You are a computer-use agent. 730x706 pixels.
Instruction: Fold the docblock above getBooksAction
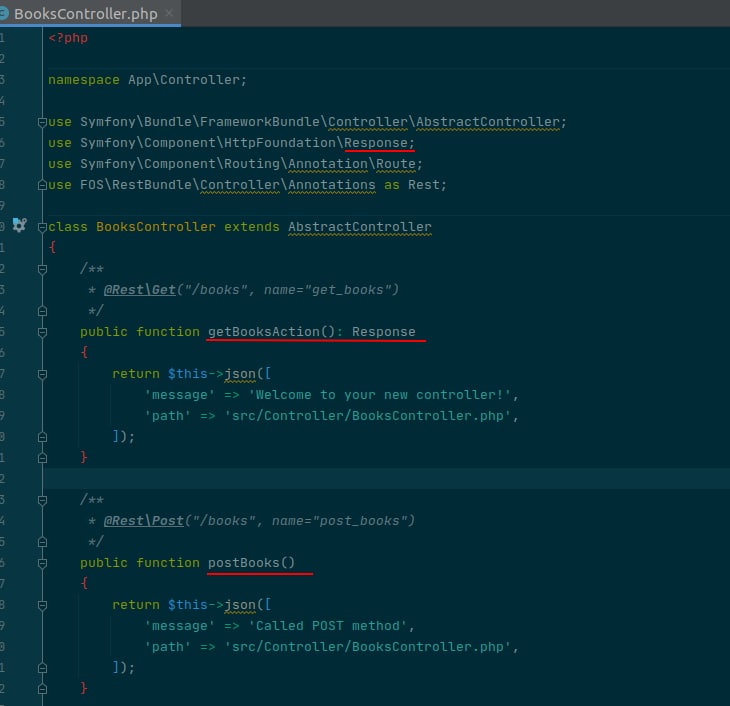point(42,269)
